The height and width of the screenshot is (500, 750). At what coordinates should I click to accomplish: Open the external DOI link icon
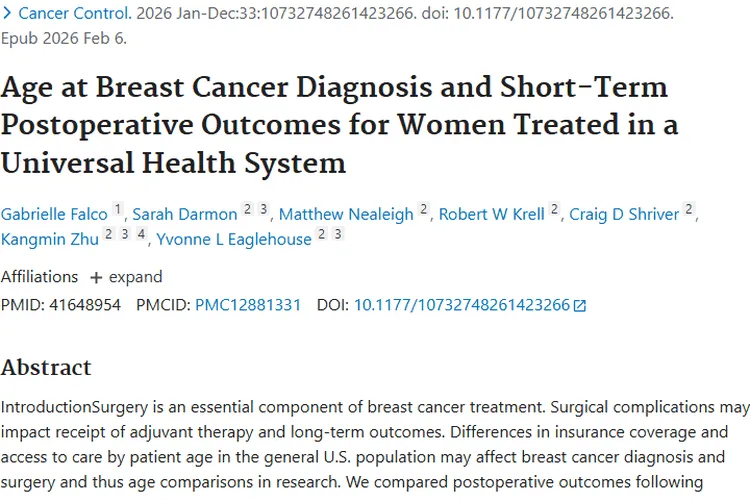pyautogui.click(x=580, y=306)
